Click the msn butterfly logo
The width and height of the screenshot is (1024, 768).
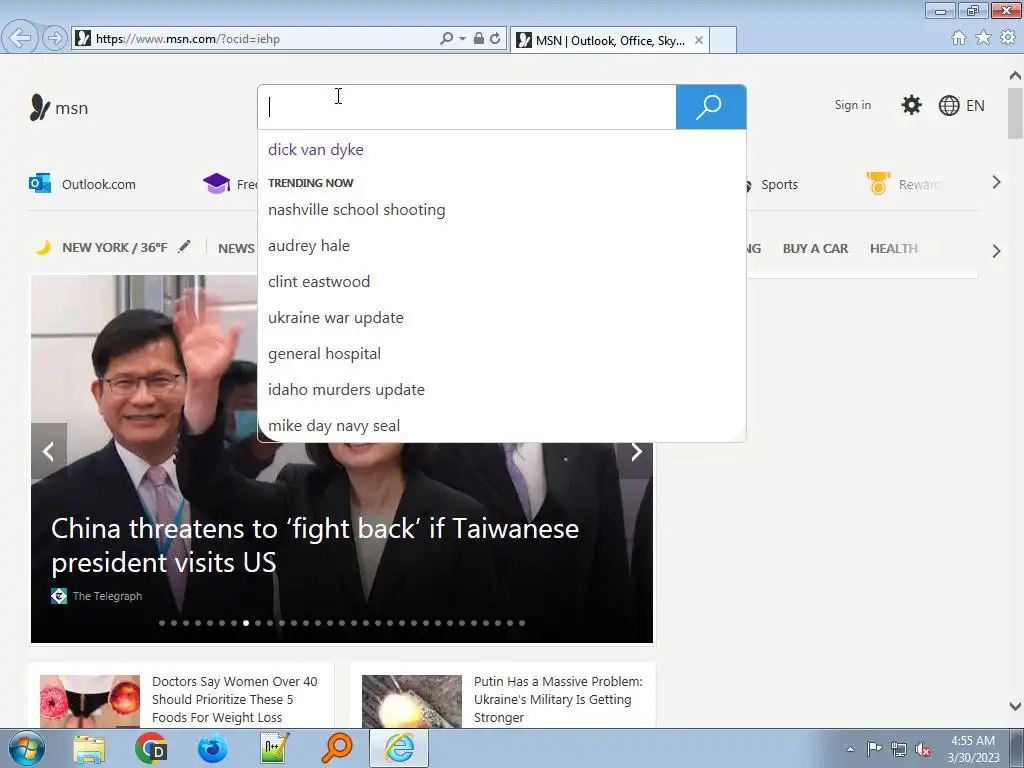(39, 108)
